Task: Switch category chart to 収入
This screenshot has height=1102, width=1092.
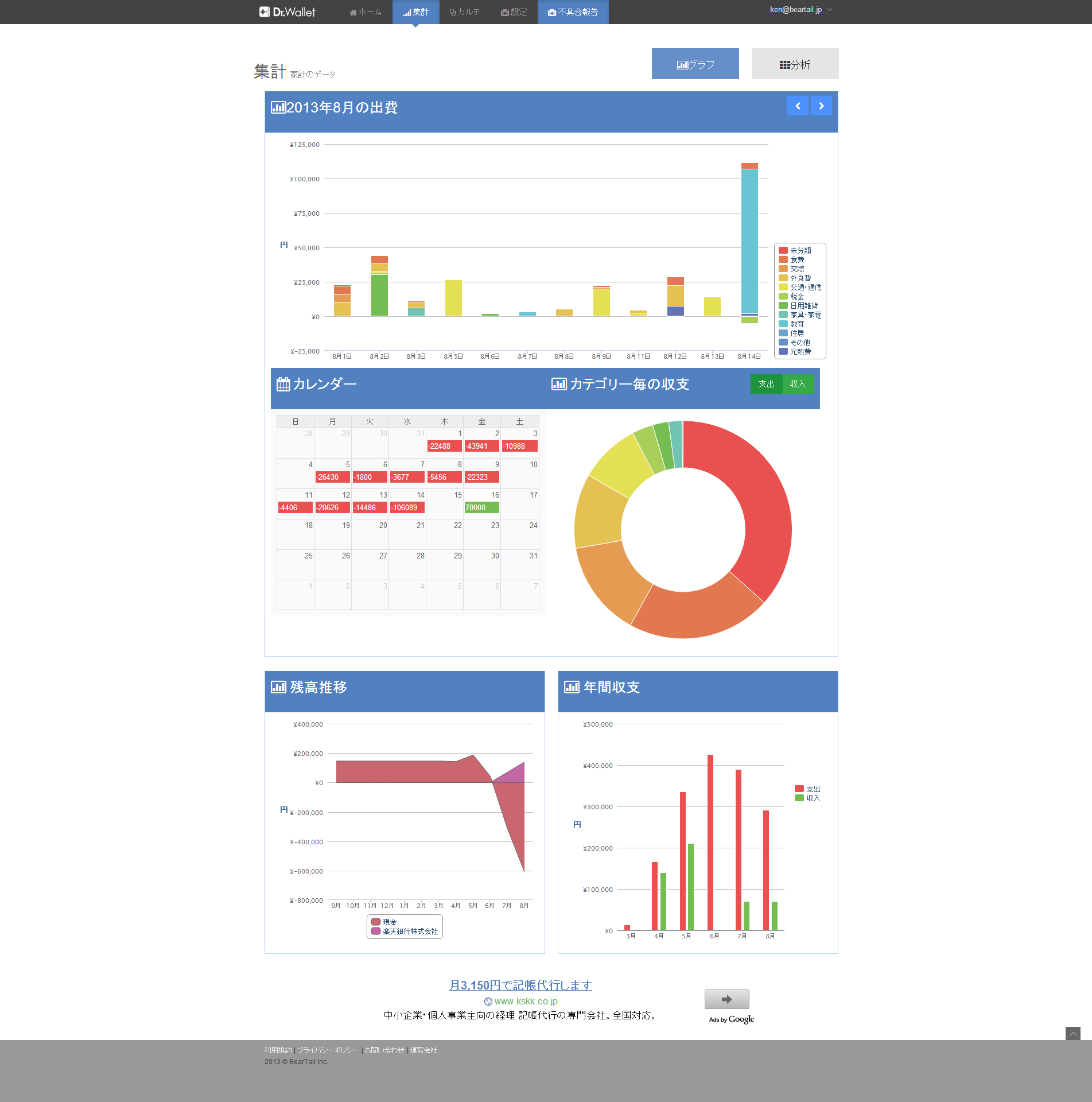Action: 798,384
